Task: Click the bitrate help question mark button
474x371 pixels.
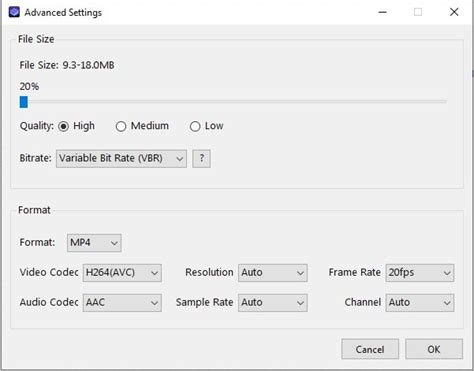Action: coord(201,158)
